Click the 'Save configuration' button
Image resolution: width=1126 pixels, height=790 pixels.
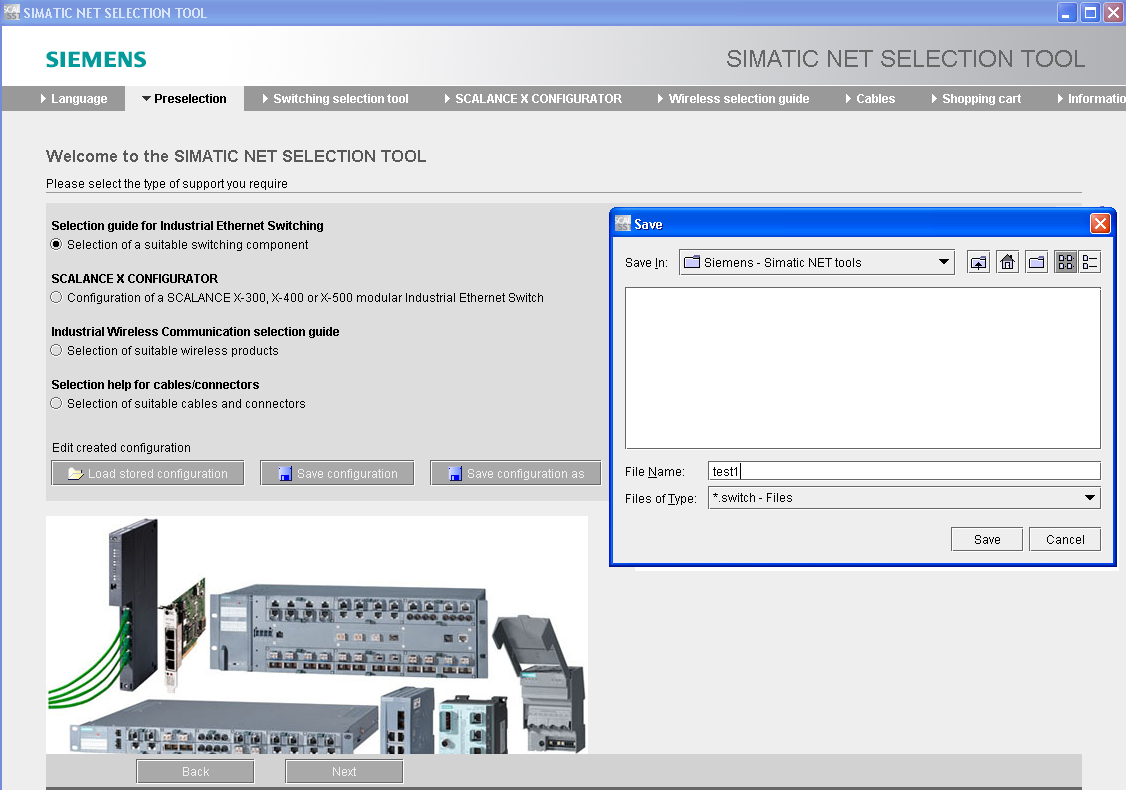(x=338, y=473)
